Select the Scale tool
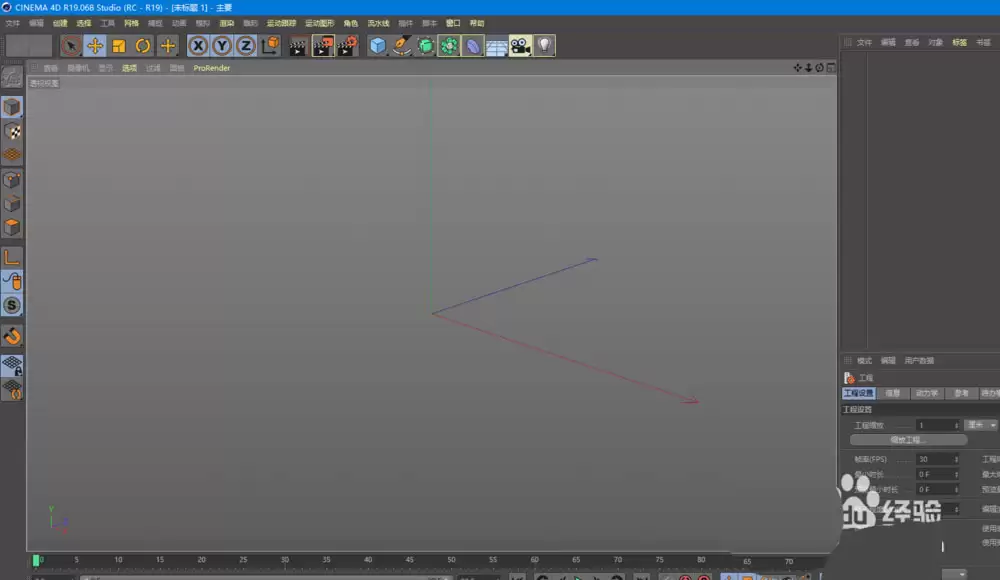The image size is (1000, 580). (x=117, y=45)
